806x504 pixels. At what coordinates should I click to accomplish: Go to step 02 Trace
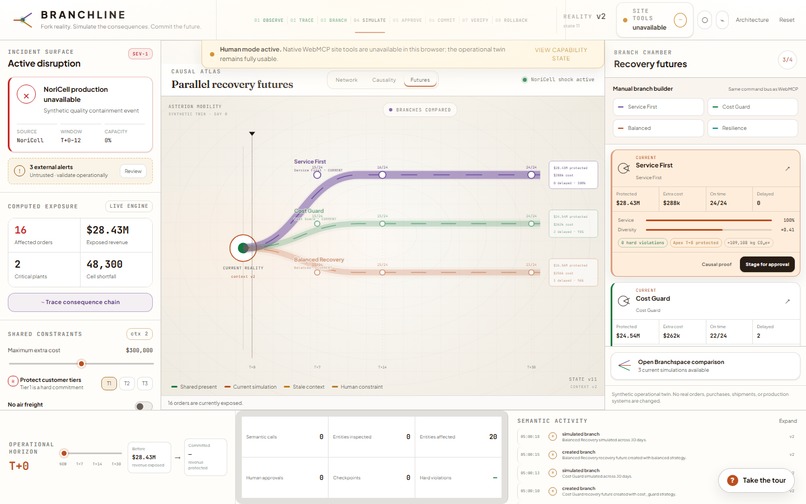point(302,20)
